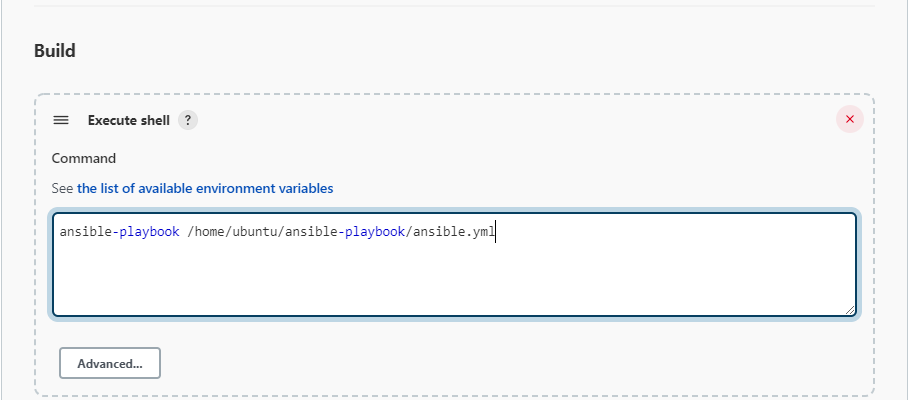Open the list of available environment variables
This screenshot has width=909, height=400.
205,188
